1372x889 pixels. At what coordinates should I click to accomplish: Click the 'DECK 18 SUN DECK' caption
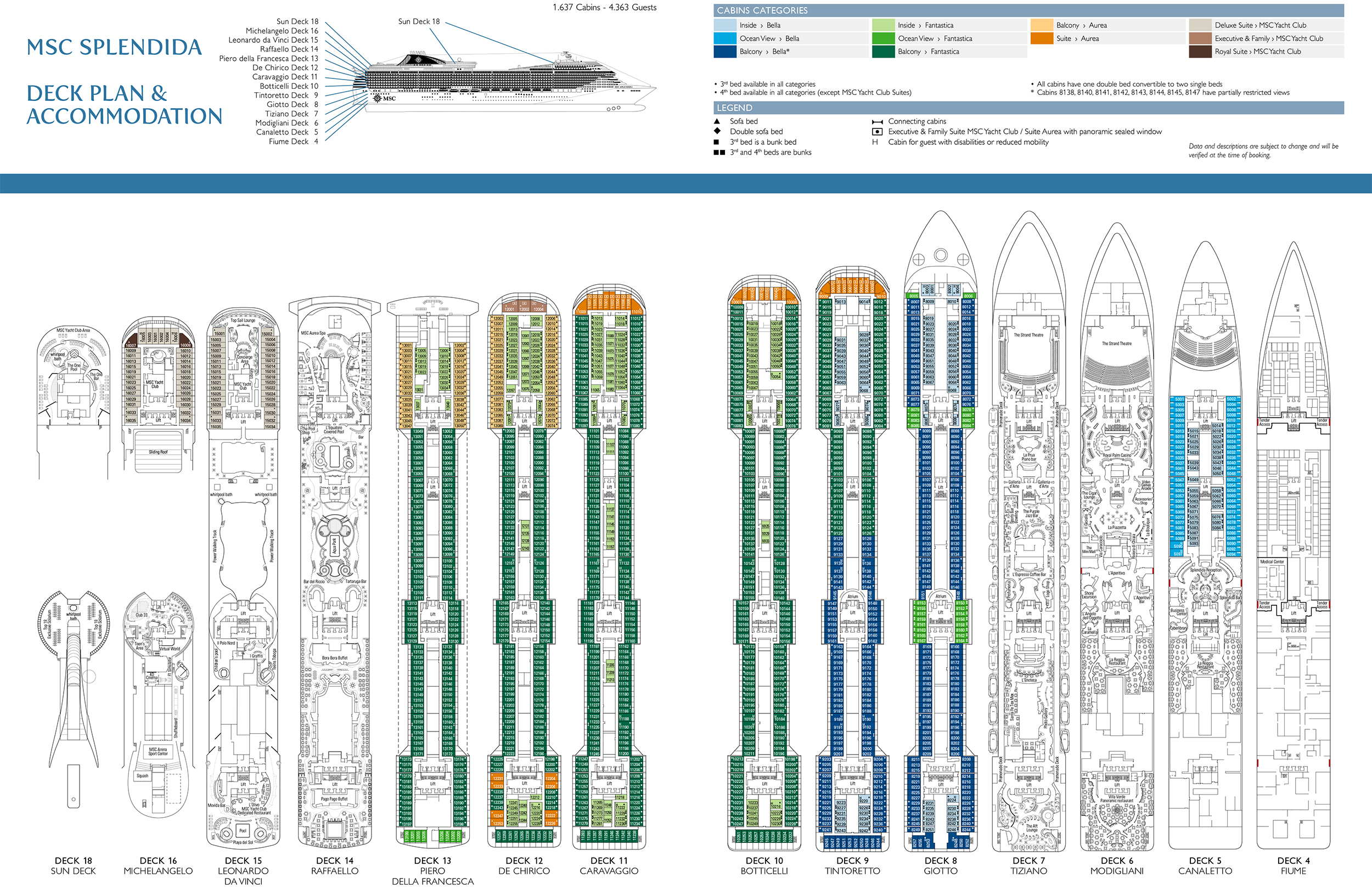tap(73, 865)
